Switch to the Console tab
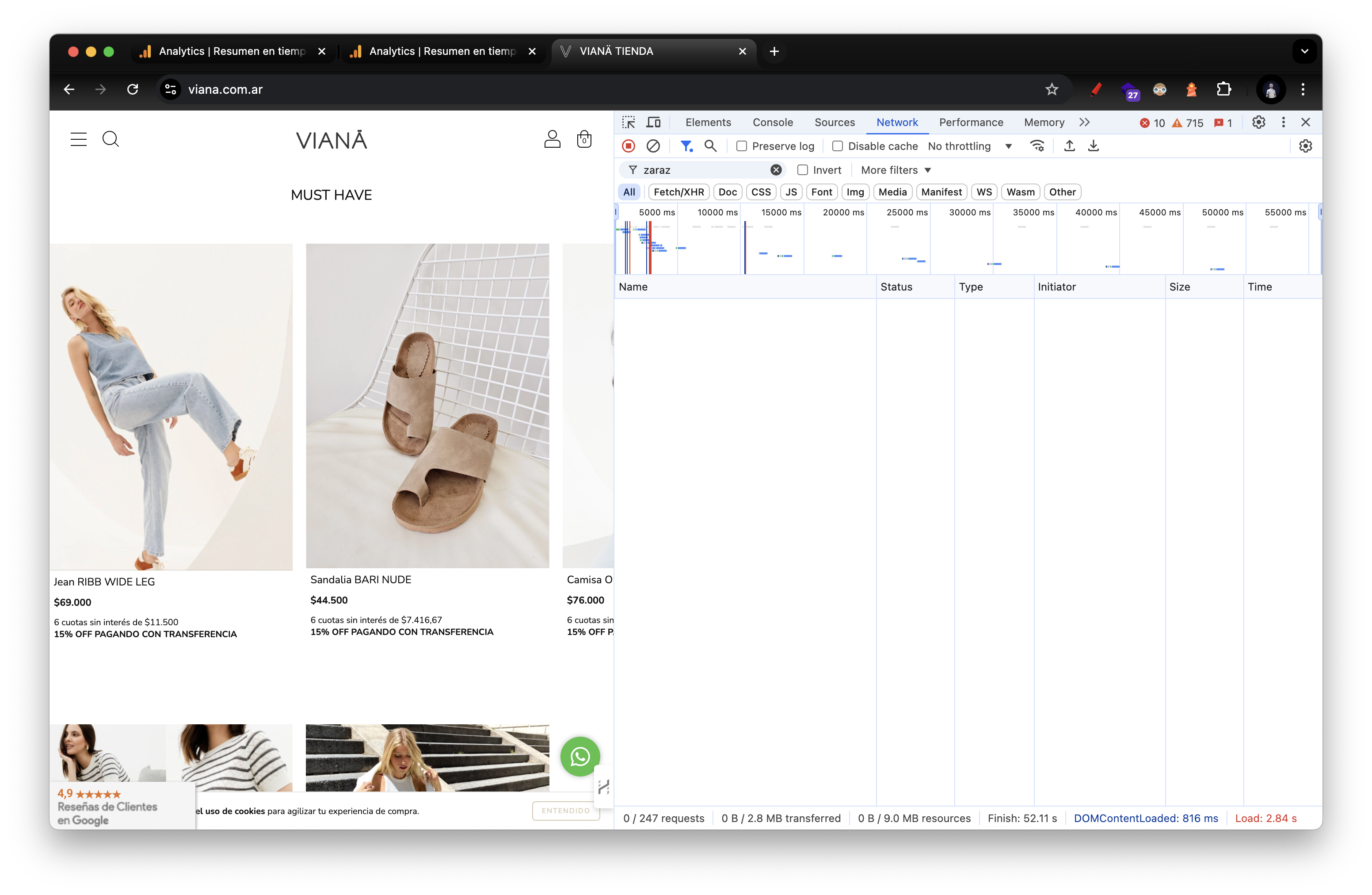 point(773,122)
